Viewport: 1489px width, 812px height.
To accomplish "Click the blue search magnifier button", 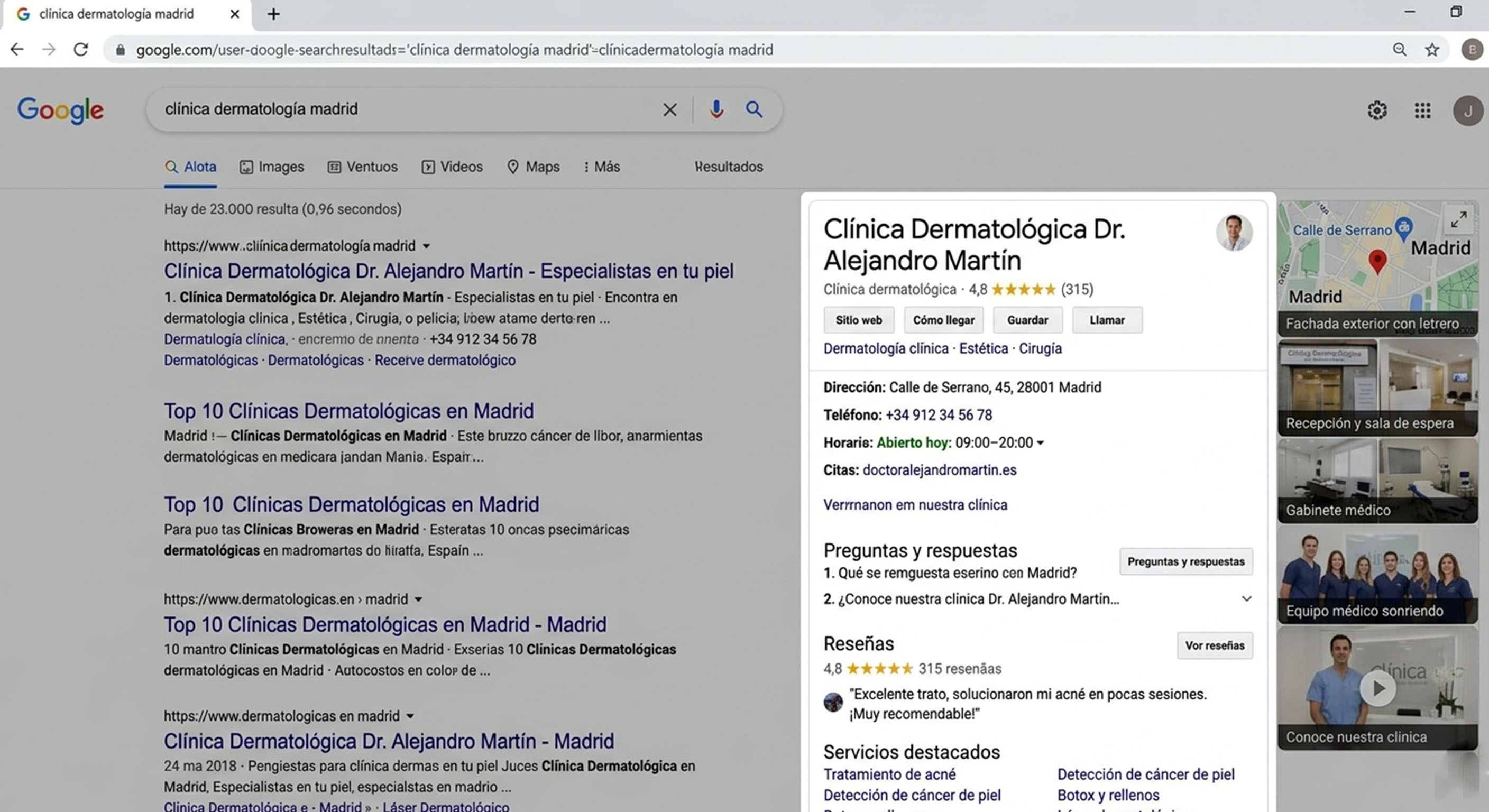I will (753, 109).
